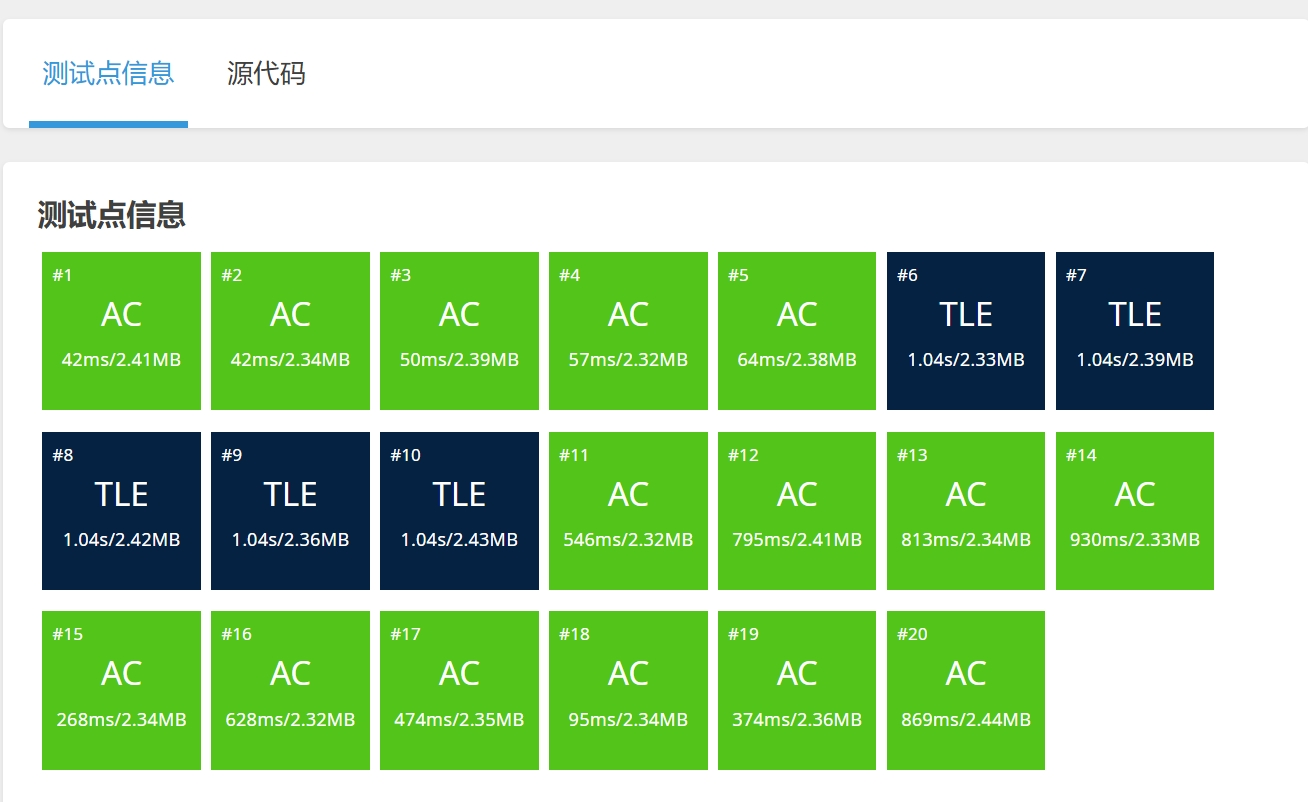Open test point #15 AC 268ms
This screenshot has height=802, width=1308.
click(x=121, y=690)
